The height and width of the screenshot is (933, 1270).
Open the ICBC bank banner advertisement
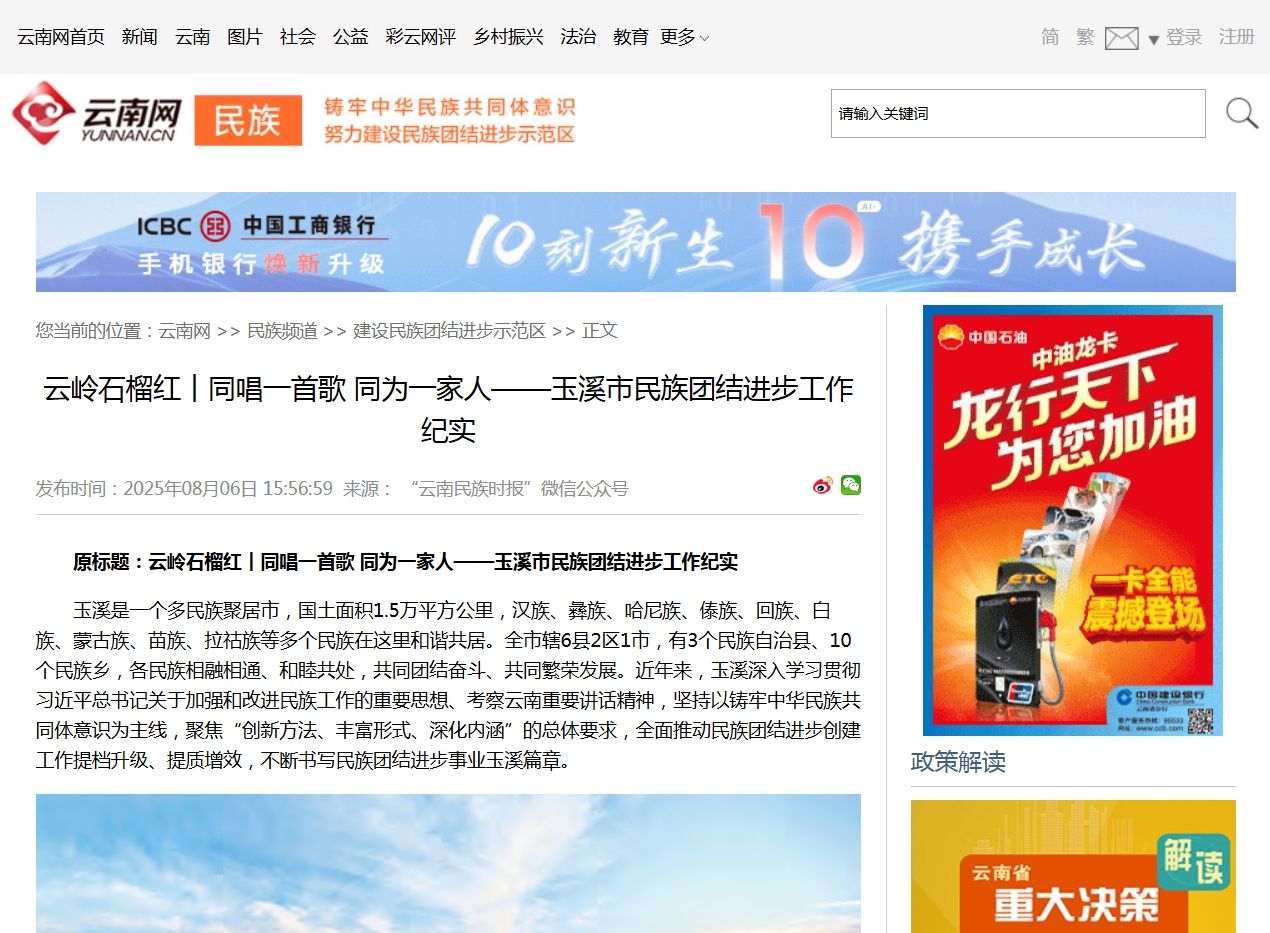pos(635,242)
